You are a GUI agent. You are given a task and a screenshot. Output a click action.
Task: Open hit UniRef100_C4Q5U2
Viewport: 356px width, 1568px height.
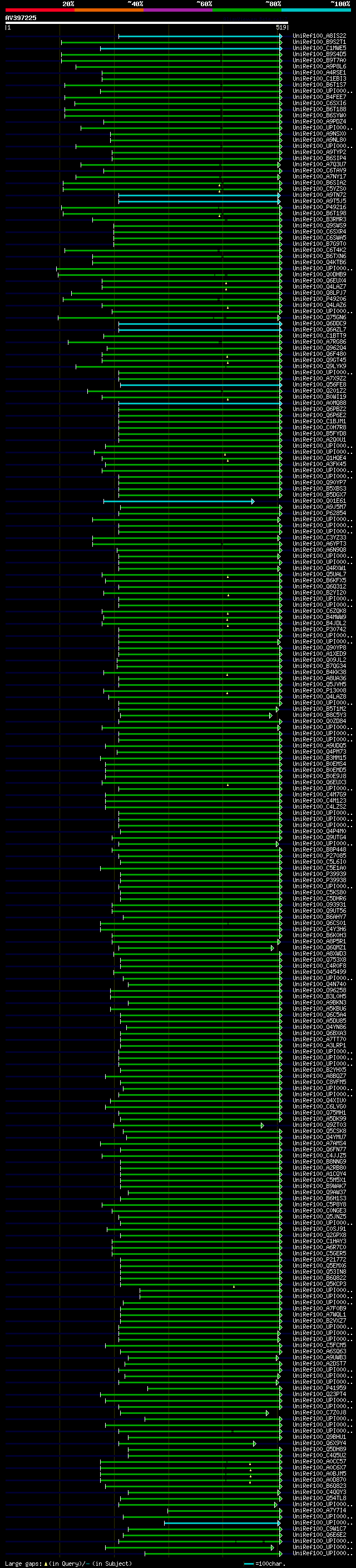(319, 1456)
